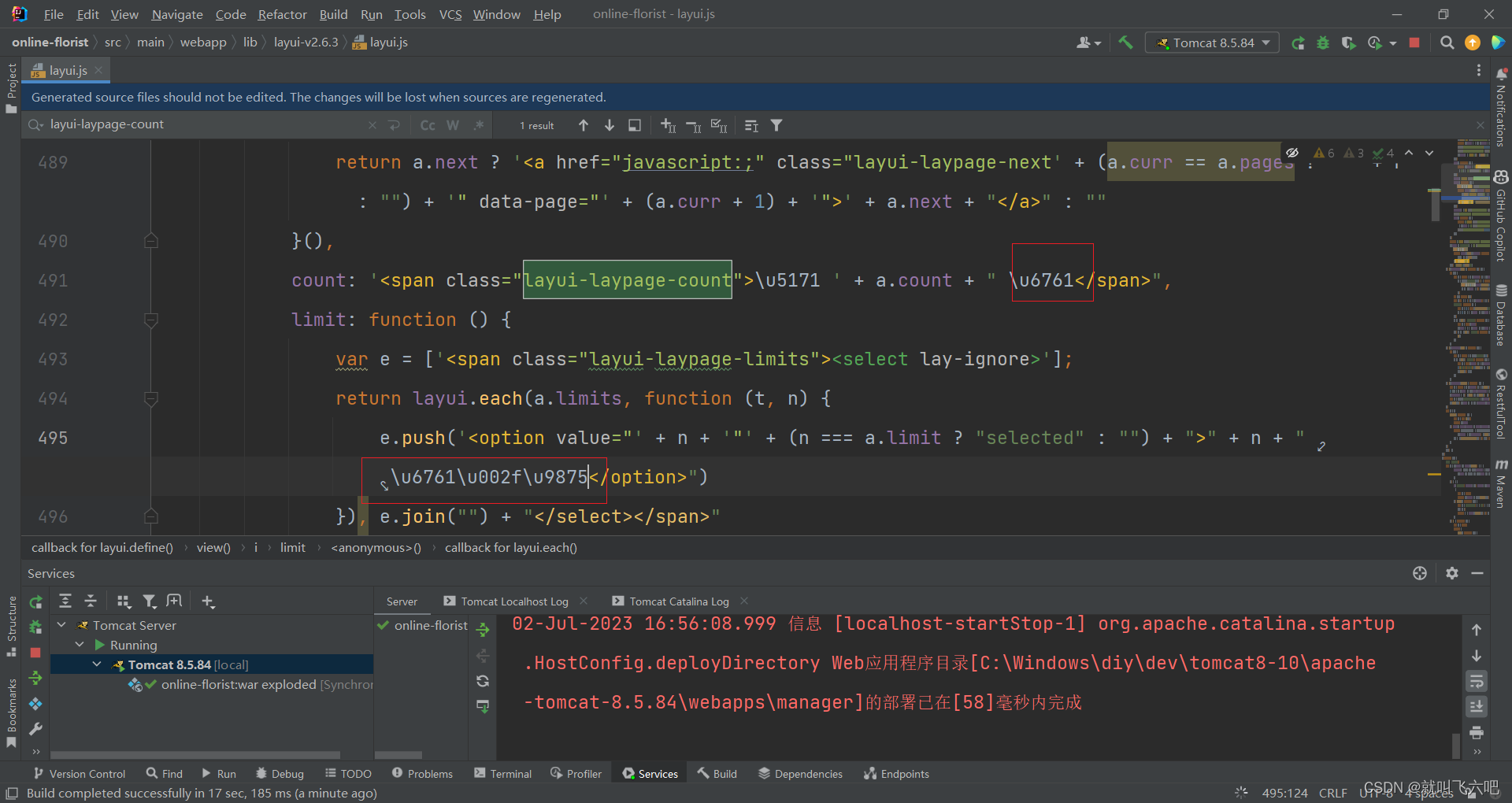Jump to next search occurrence arrow
The height and width of the screenshot is (803, 1512).
click(x=609, y=125)
